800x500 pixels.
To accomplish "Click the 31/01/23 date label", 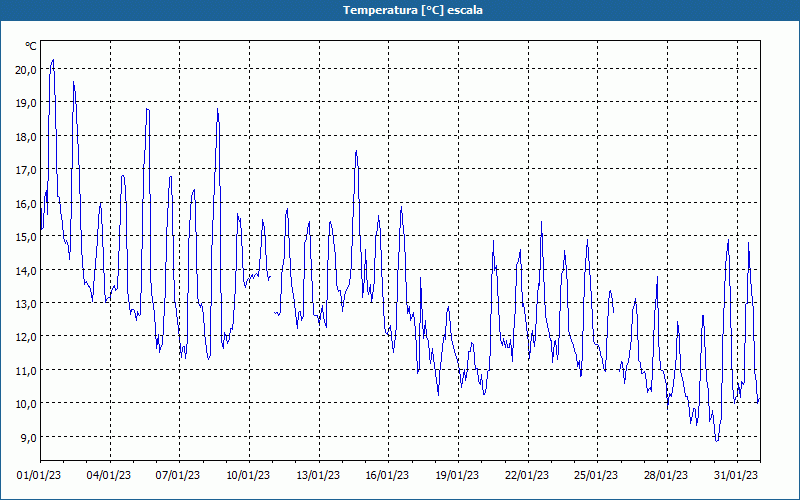I will [736, 476].
